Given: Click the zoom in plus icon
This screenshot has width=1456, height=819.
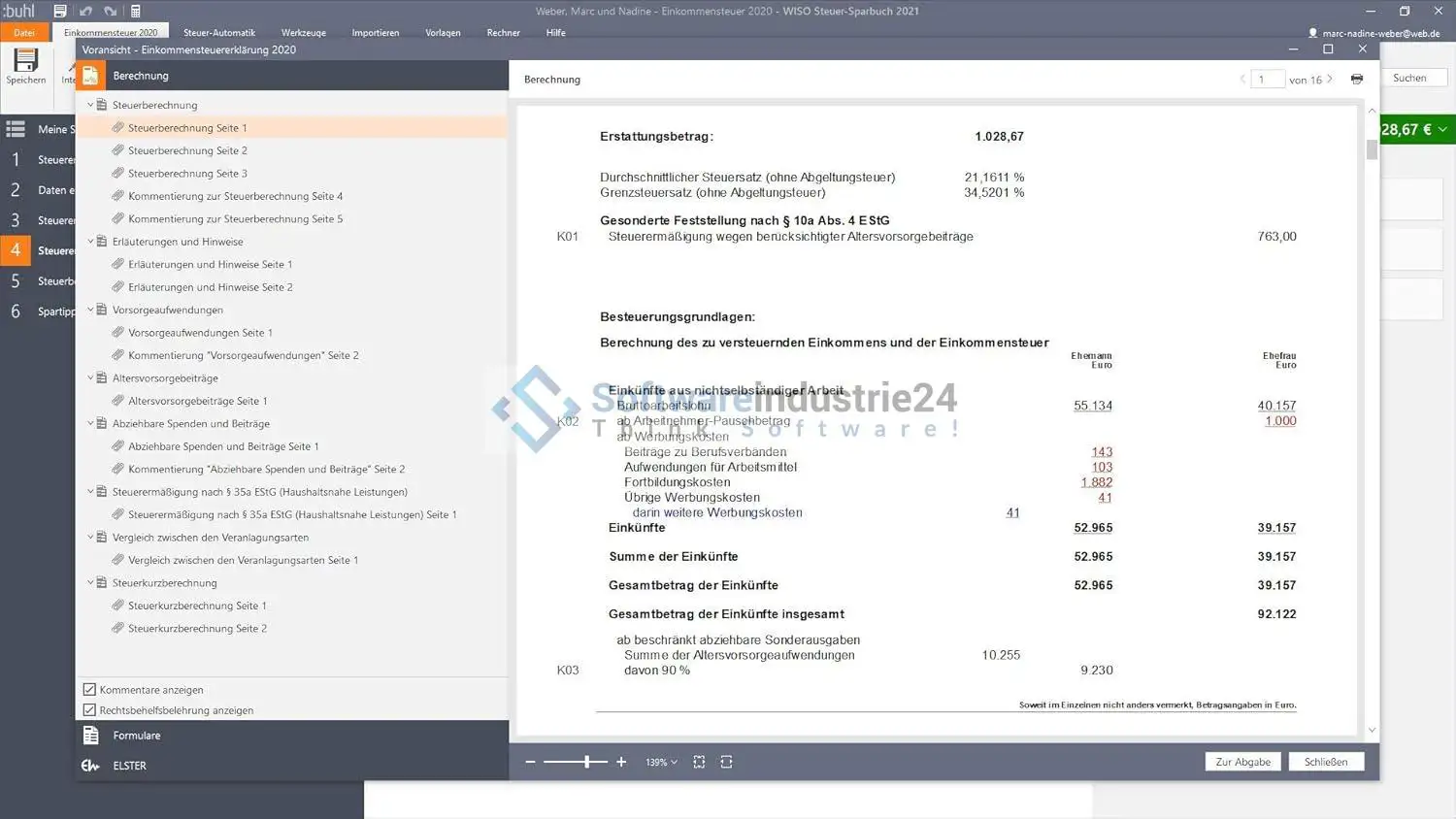Looking at the screenshot, I should [x=621, y=762].
